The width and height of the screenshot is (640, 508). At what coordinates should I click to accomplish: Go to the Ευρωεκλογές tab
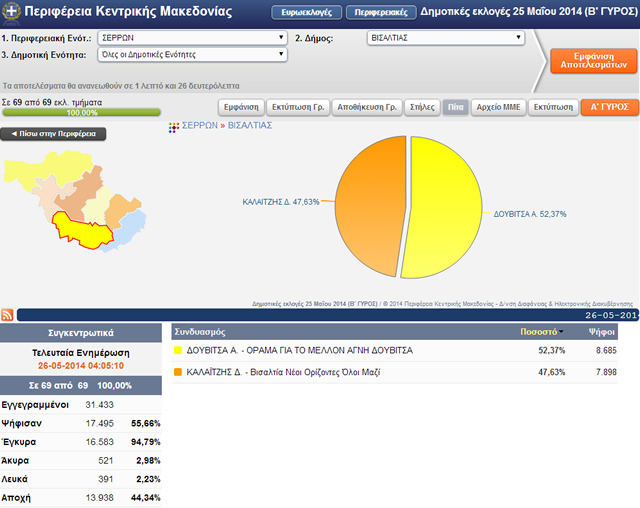coord(305,14)
